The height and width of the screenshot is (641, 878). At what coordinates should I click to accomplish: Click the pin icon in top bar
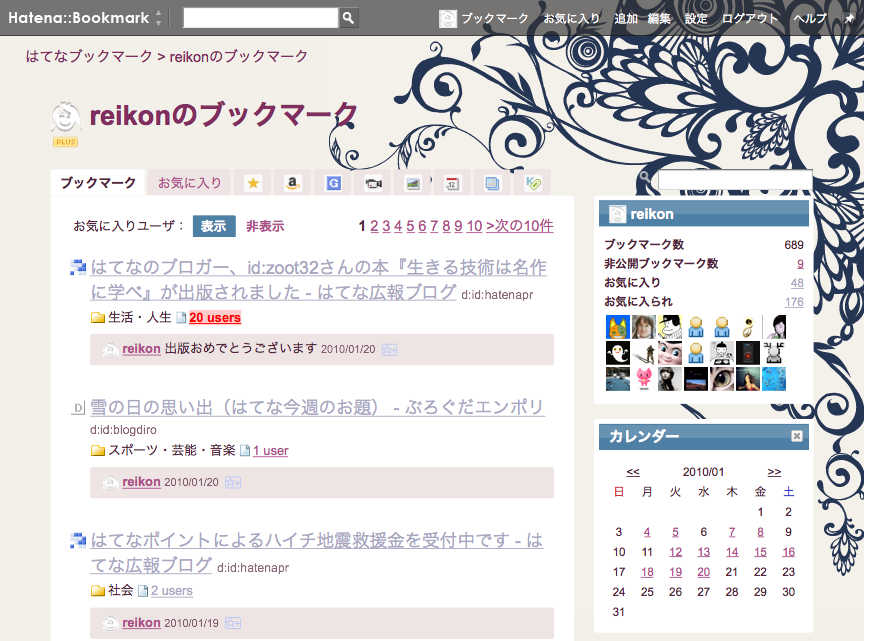click(849, 18)
